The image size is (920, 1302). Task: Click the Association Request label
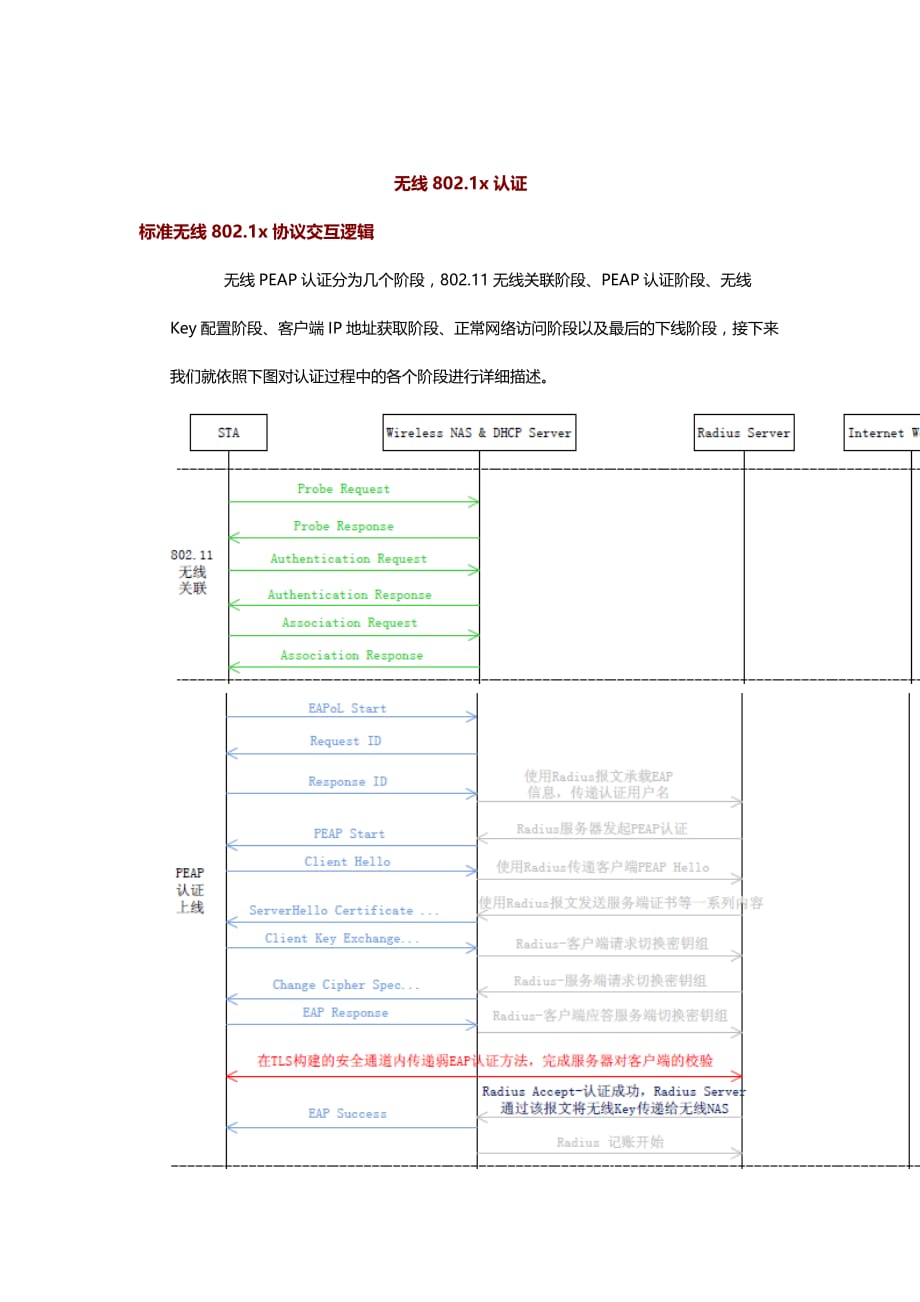pos(349,623)
